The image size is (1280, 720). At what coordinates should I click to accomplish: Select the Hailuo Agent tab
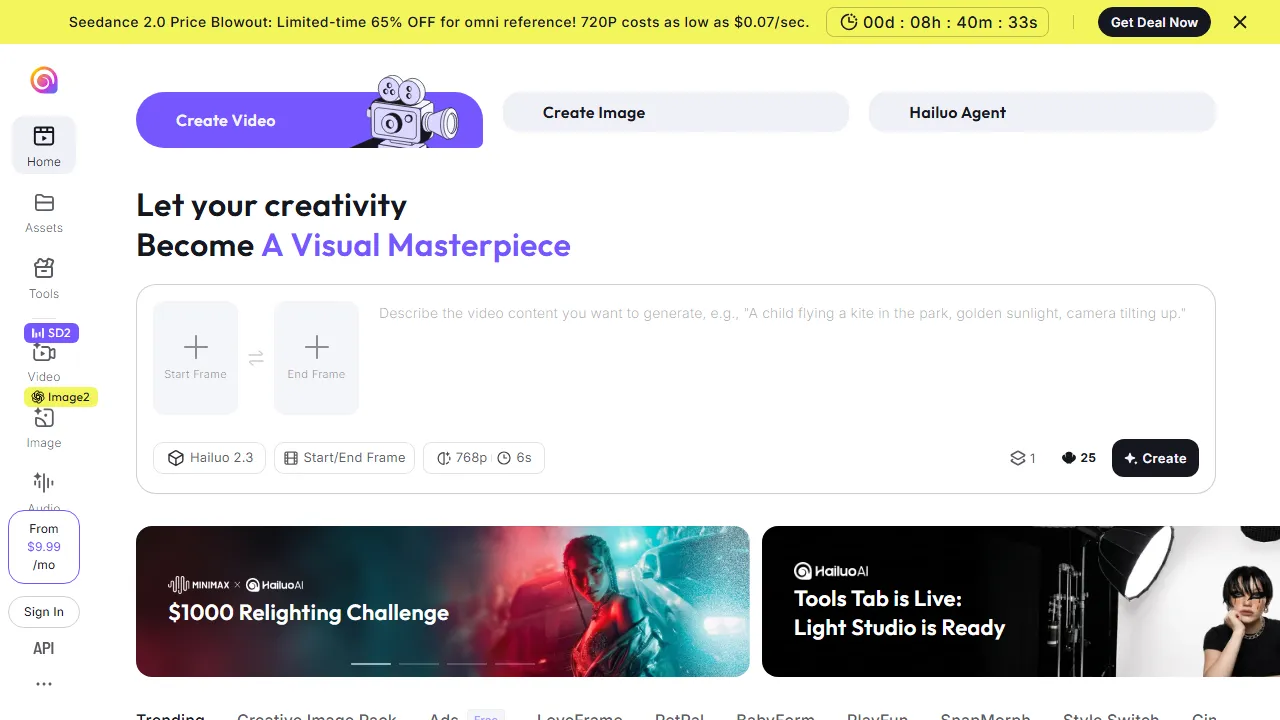pyautogui.click(x=1042, y=112)
